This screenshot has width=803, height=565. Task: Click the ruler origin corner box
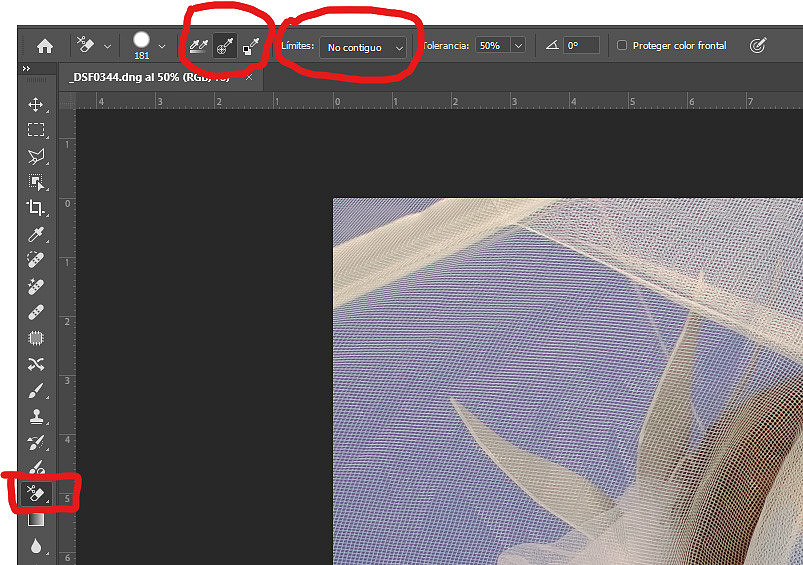pyautogui.click(x=67, y=100)
